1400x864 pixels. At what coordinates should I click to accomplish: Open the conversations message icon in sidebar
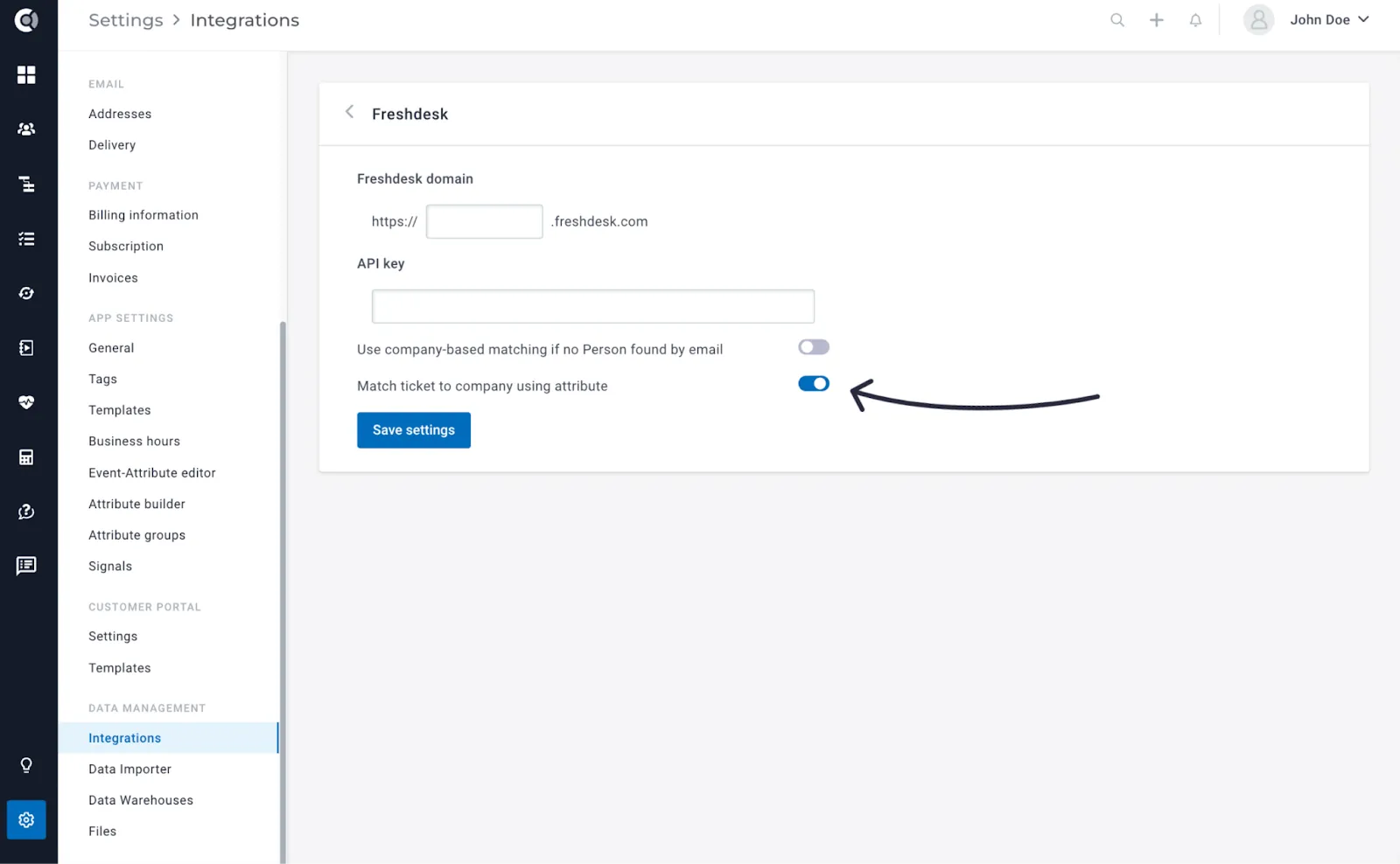[x=26, y=566]
